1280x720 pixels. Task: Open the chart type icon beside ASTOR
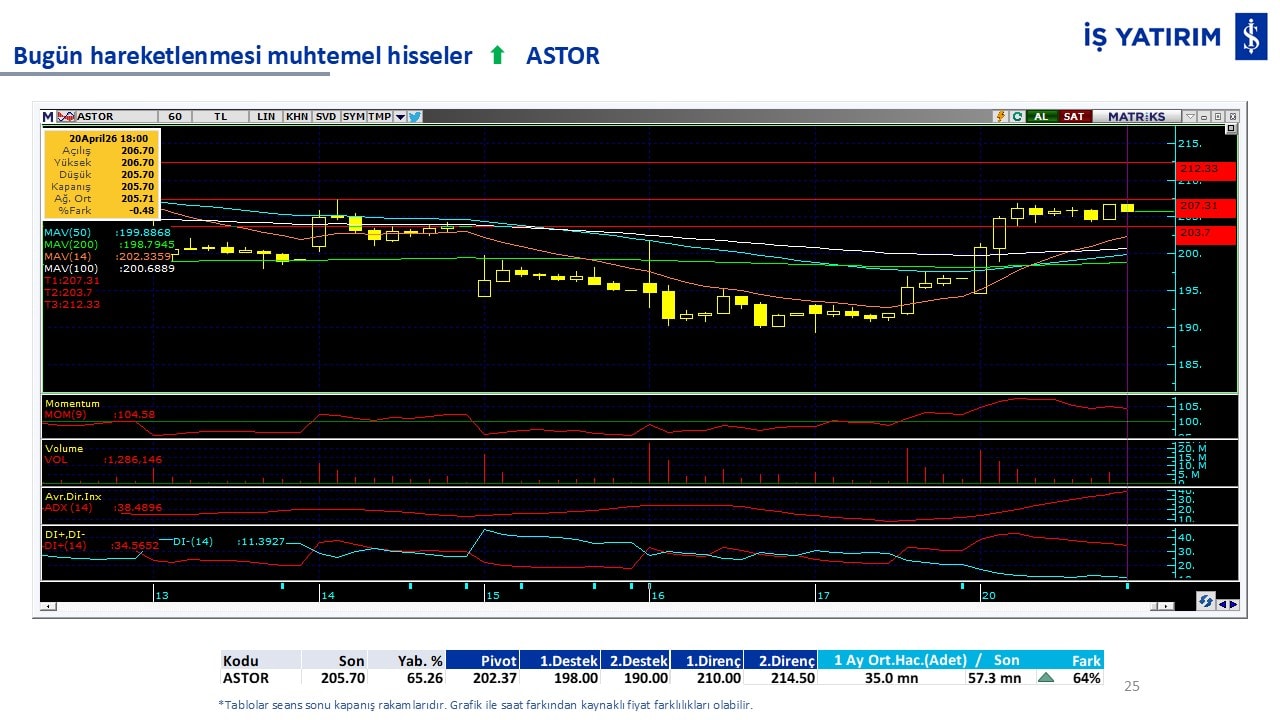click(66, 117)
